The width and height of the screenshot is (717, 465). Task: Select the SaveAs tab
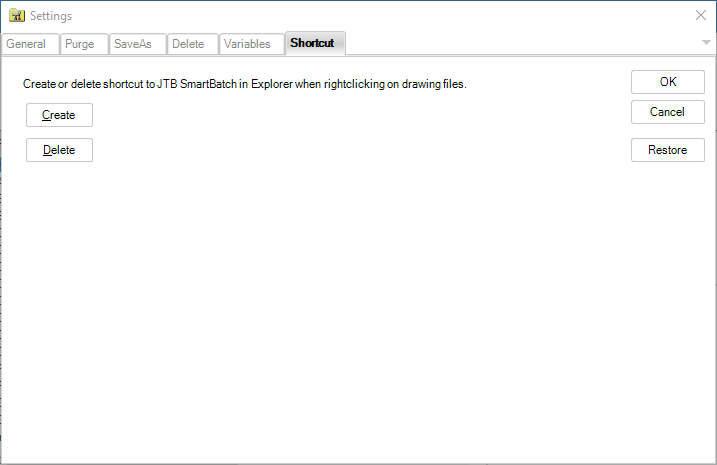click(x=137, y=44)
